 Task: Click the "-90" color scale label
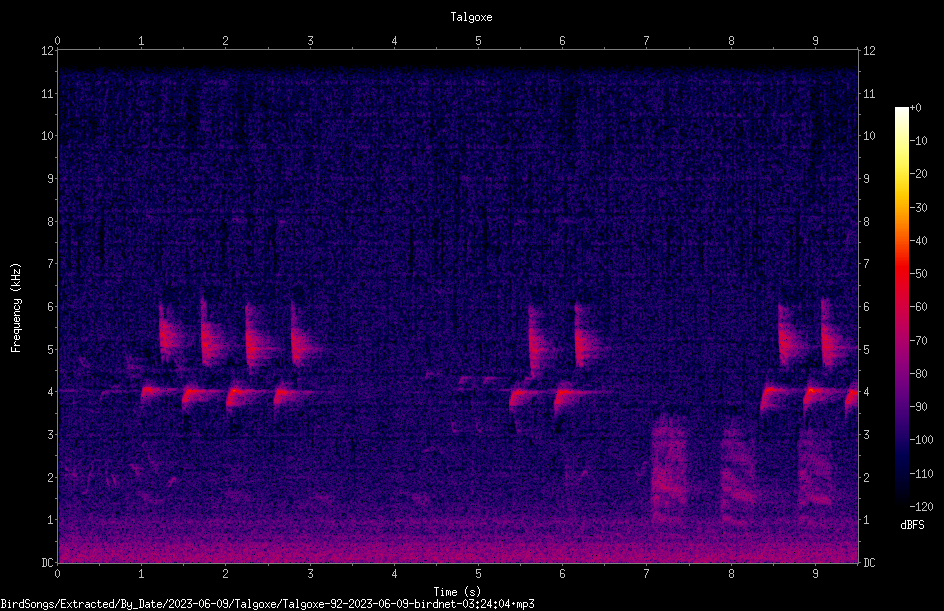pyautogui.click(x=918, y=407)
